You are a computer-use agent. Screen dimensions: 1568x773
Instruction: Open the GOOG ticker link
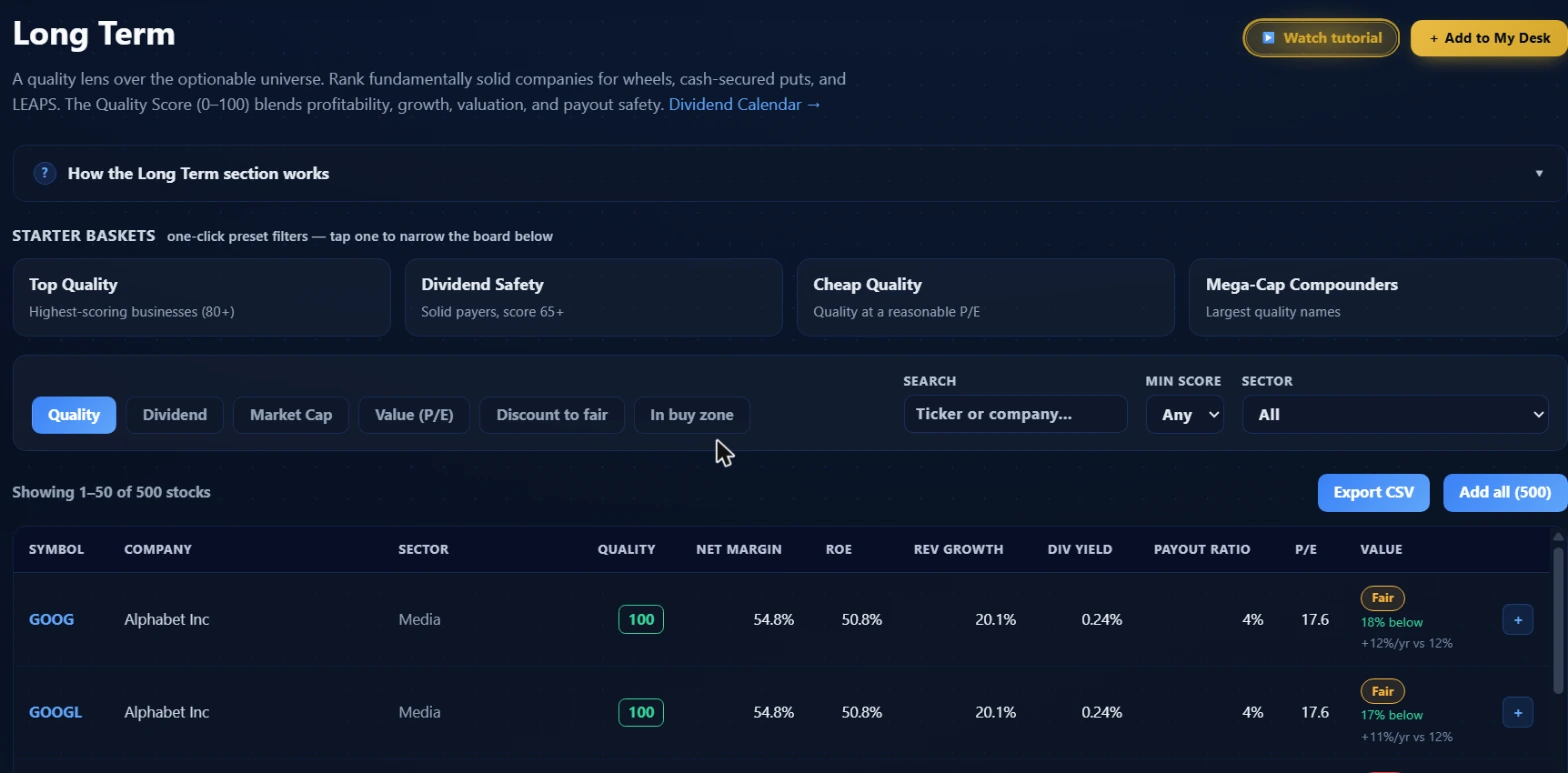(x=52, y=620)
